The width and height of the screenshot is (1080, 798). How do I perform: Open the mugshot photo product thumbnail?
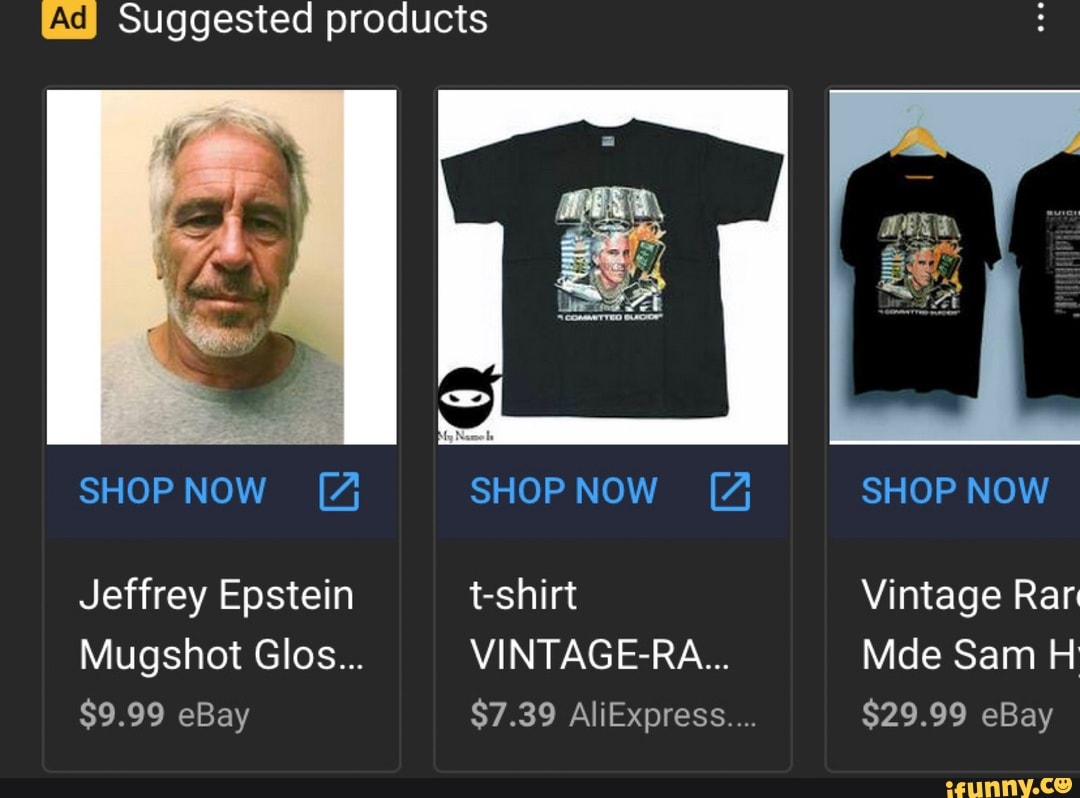[x=222, y=266]
